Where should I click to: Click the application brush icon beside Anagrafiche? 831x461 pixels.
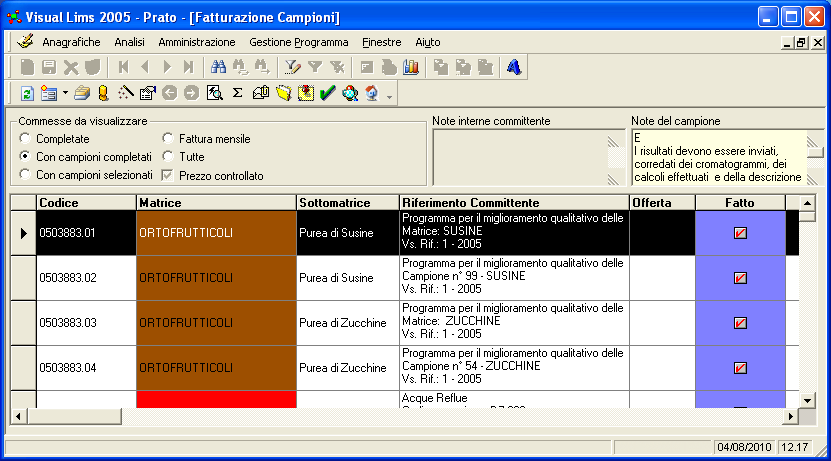(x=25, y=41)
